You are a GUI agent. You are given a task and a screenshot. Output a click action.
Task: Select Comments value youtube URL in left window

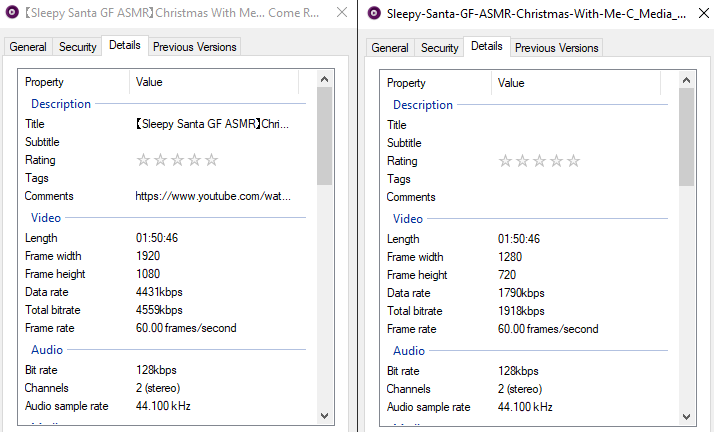tap(213, 196)
